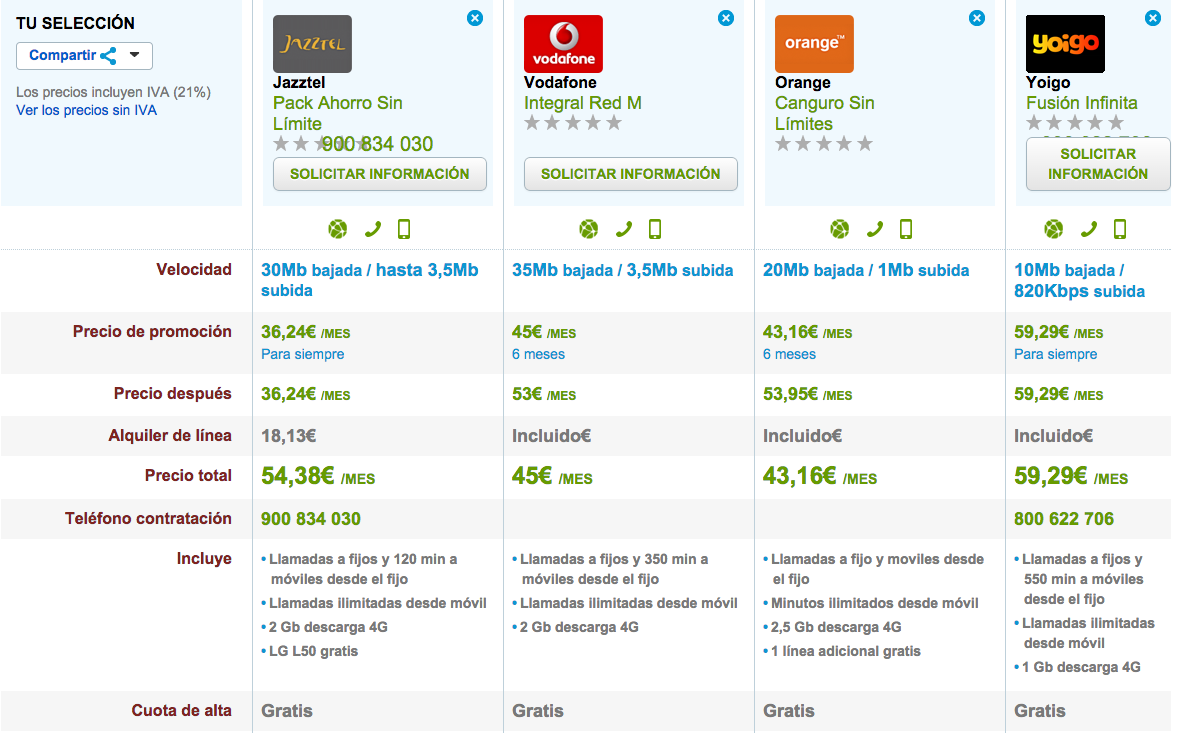The height and width of the screenshot is (733, 1179).
Task: Click Jazztel line rental '18,13€'
Action: coord(289,436)
